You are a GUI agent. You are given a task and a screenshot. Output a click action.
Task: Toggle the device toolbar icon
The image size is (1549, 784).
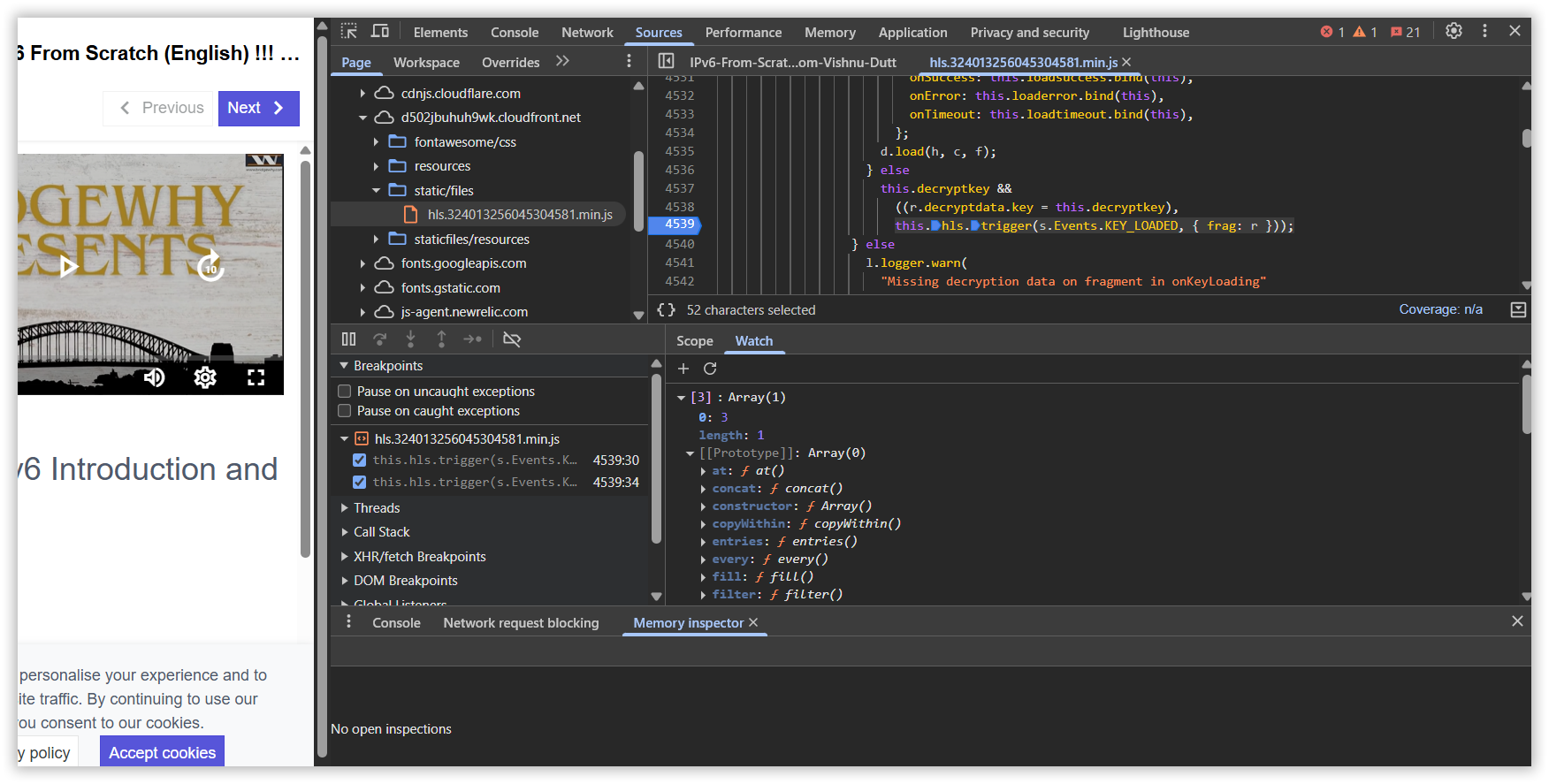pos(380,32)
